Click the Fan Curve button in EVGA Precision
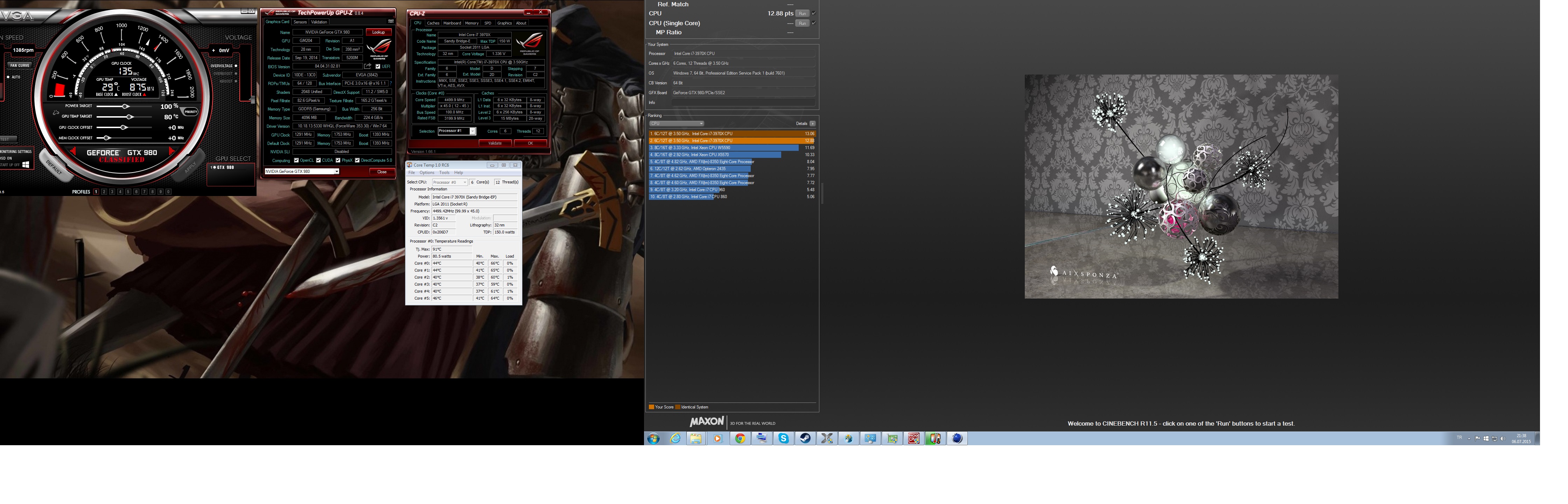Image resolution: width=1568 pixels, height=504 pixels. coord(20,65)
